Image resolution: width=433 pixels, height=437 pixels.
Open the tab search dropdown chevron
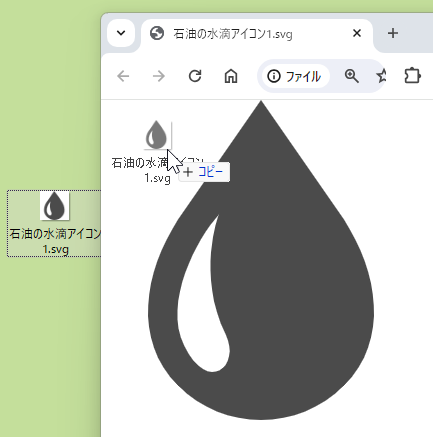click(x=121, y=33)
